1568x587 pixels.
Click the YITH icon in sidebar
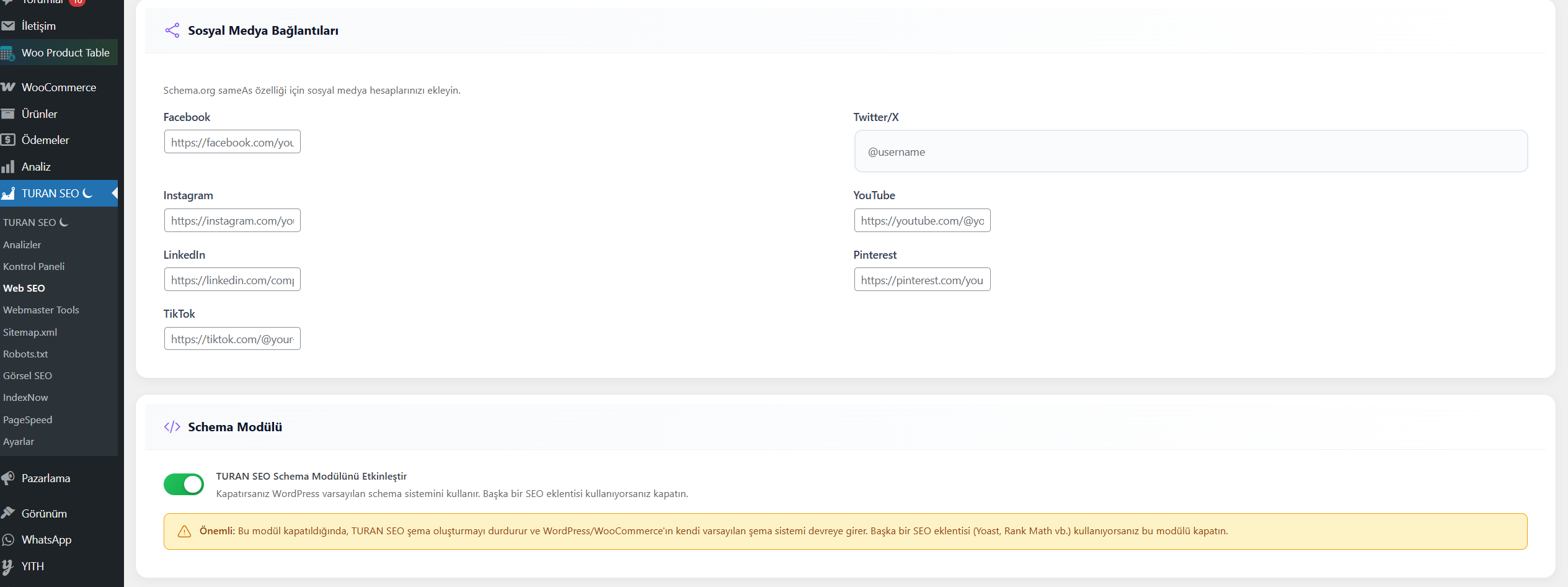click(8, 567)
